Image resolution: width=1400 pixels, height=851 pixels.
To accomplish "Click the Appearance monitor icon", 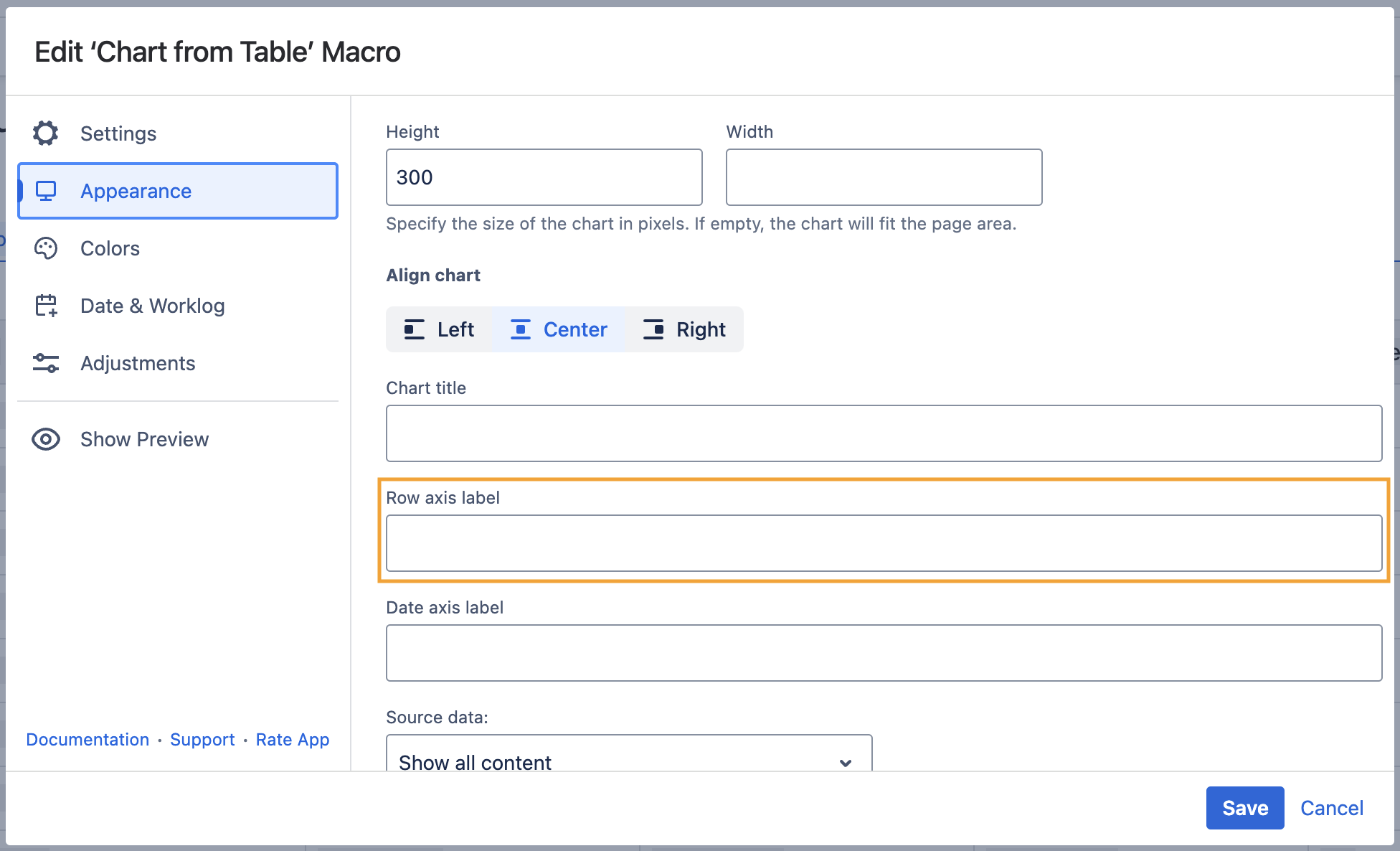I will tap(46, 191).
